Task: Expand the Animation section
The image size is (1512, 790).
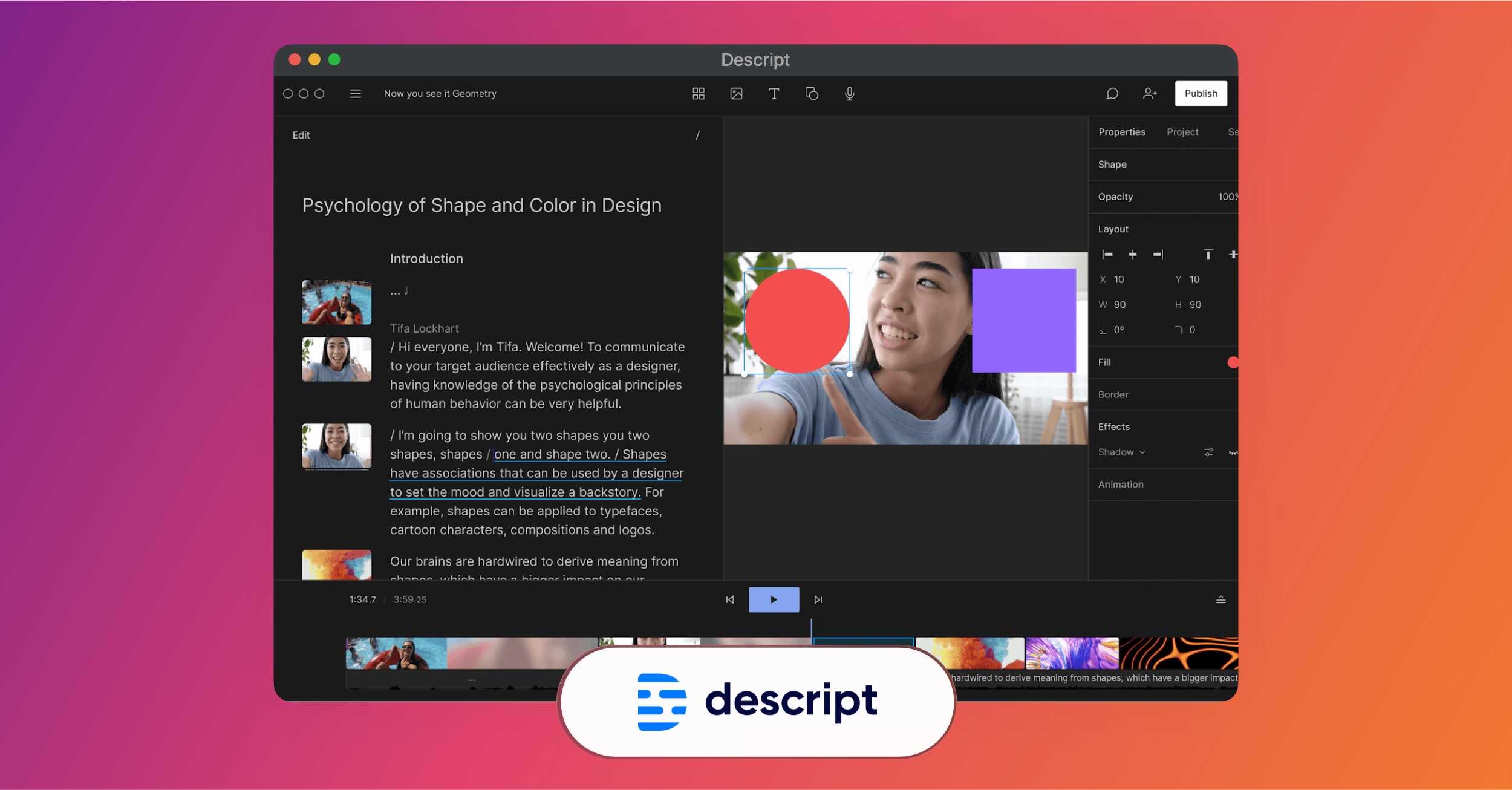Action: [1121, 485]
